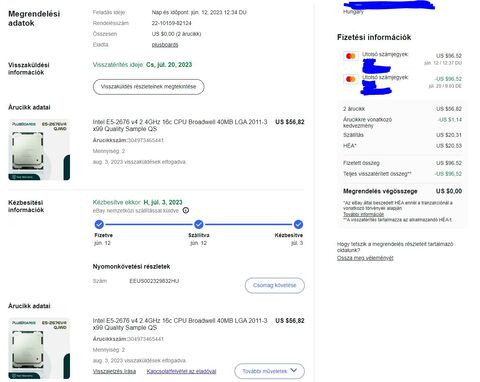Click the 2 árucikk US $56,82 line
This screenshot has width=480, height=382.
402,109
